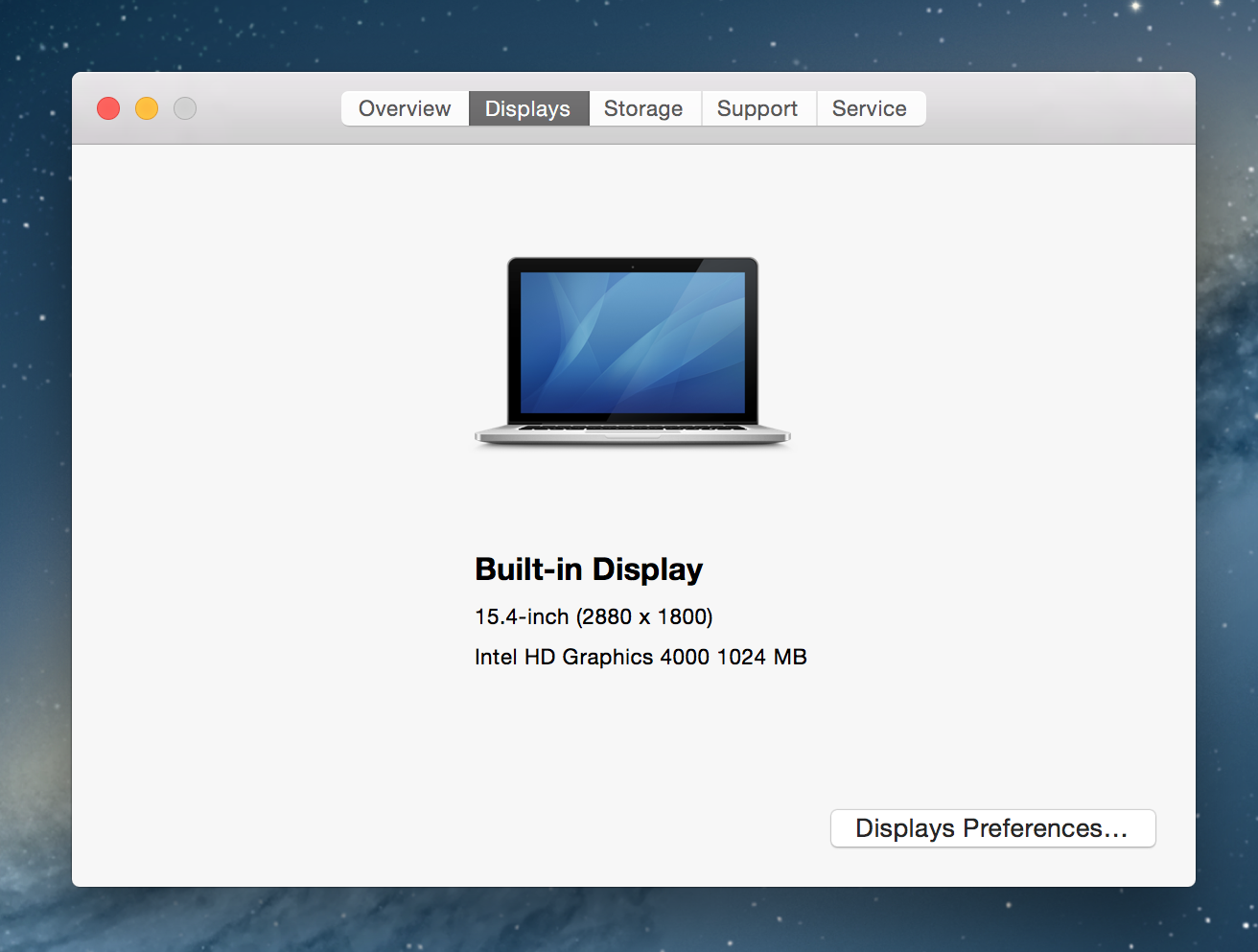Viewport: 1258px width, 952px height.
Task: Click the starry desktop wallpaper above the window
Action: pyautogui.click(x=629, y=34)
